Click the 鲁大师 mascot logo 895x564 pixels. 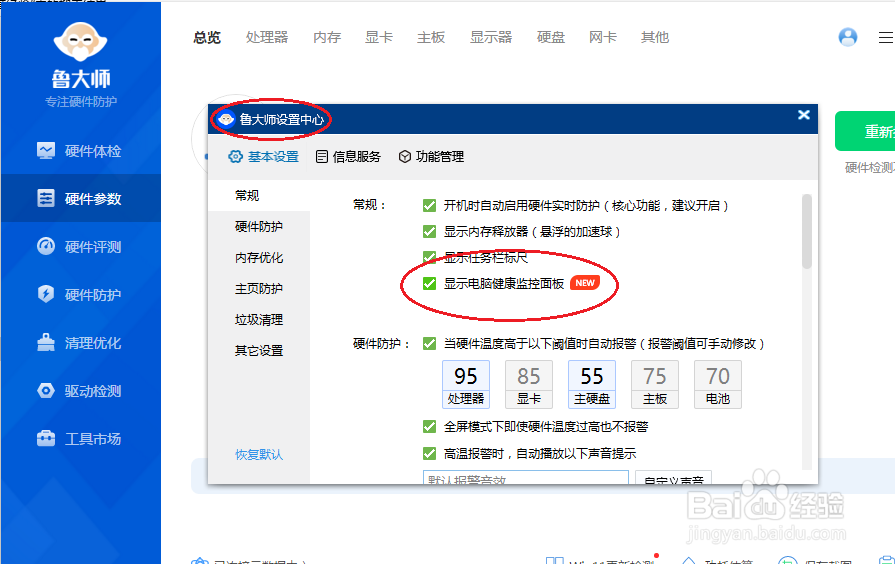80,42
